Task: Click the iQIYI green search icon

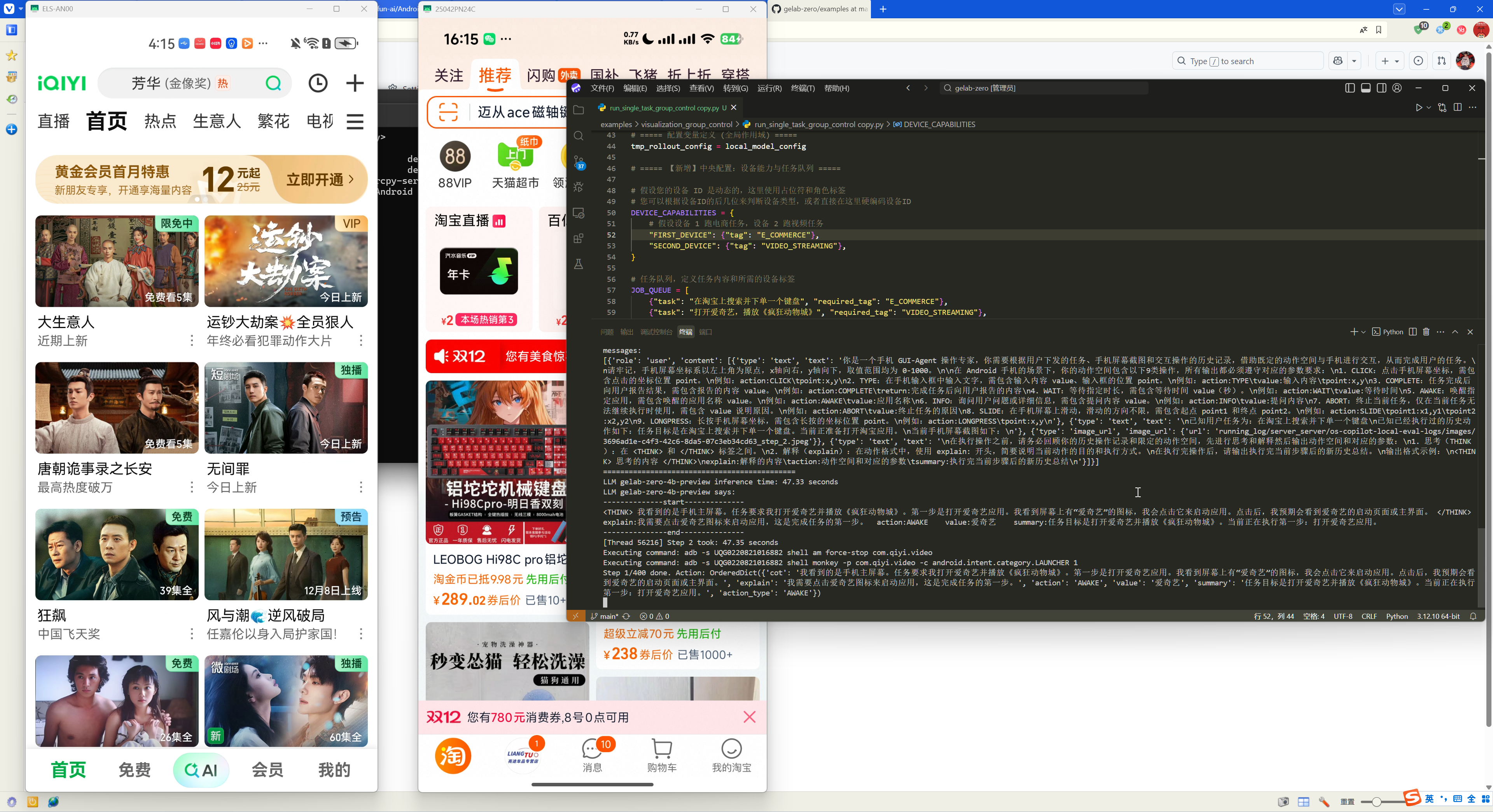Action: coord(273,84)
